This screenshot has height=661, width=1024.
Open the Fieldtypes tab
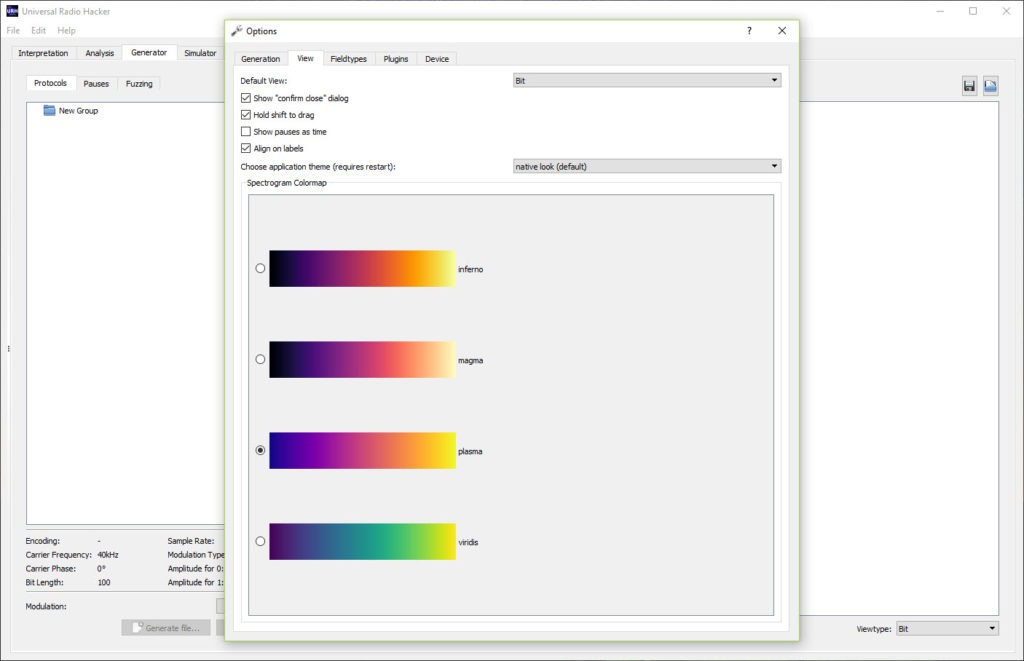(x=348, y=59)
